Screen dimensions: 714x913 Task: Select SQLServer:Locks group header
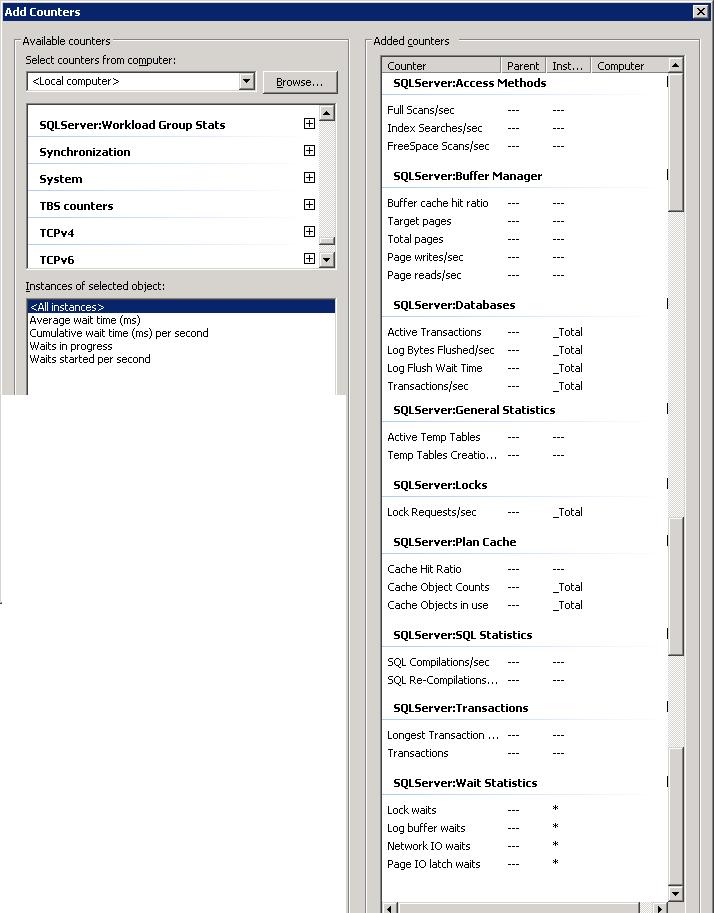440,485
